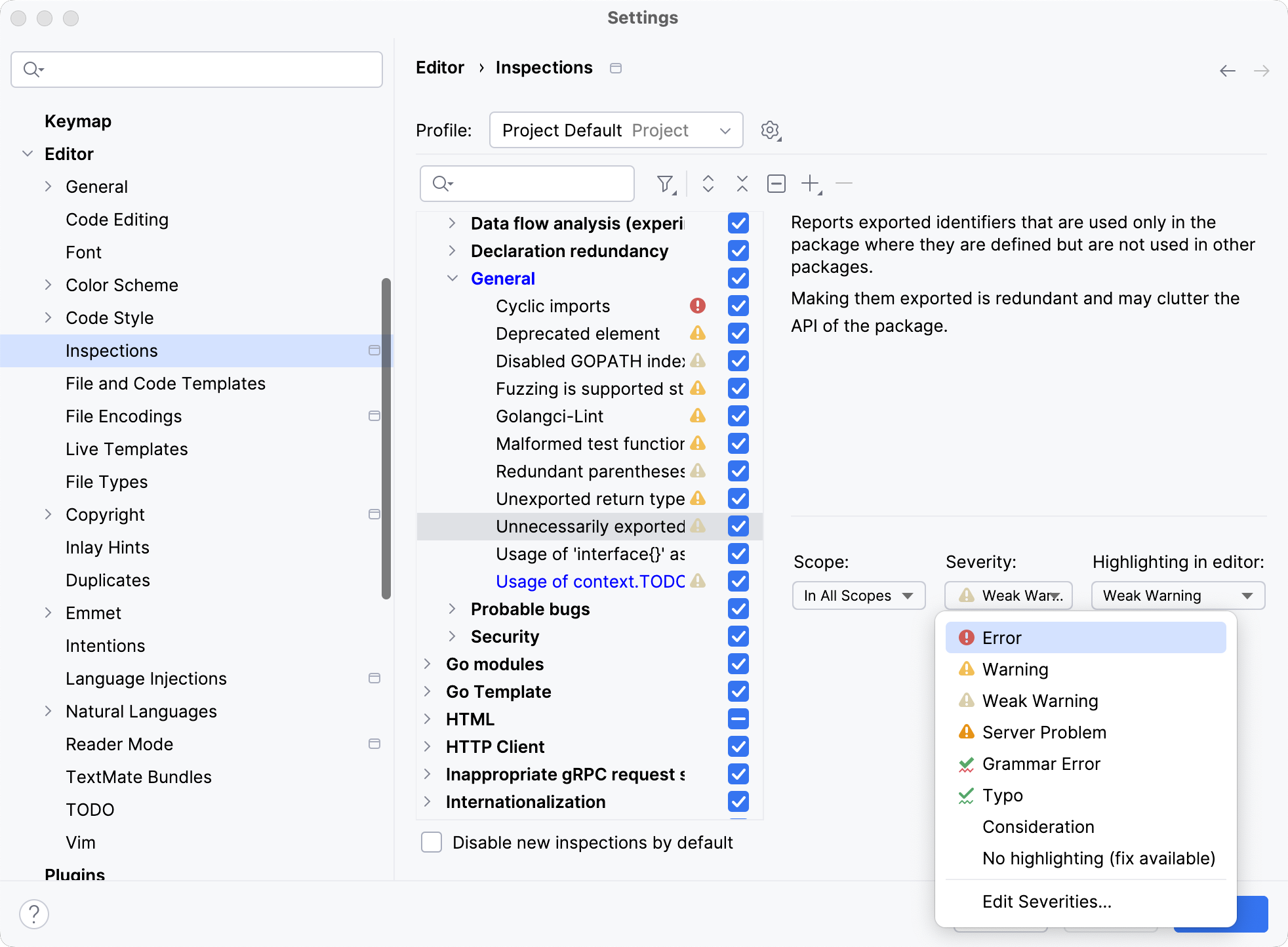Open File and Code Templates settings

(x=165, y=384)
